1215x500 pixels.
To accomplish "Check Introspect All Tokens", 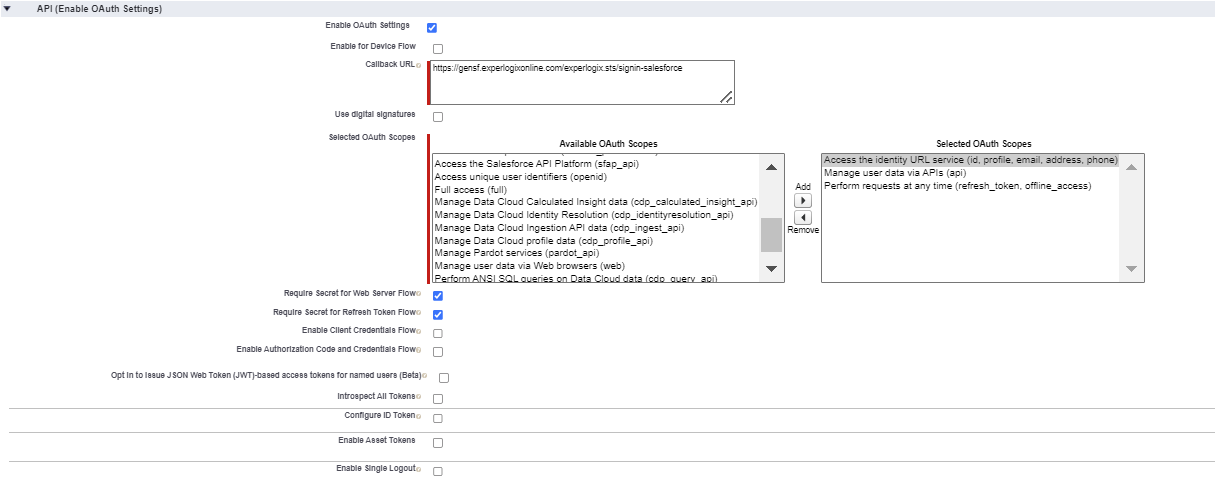I will tap(438, 399).
